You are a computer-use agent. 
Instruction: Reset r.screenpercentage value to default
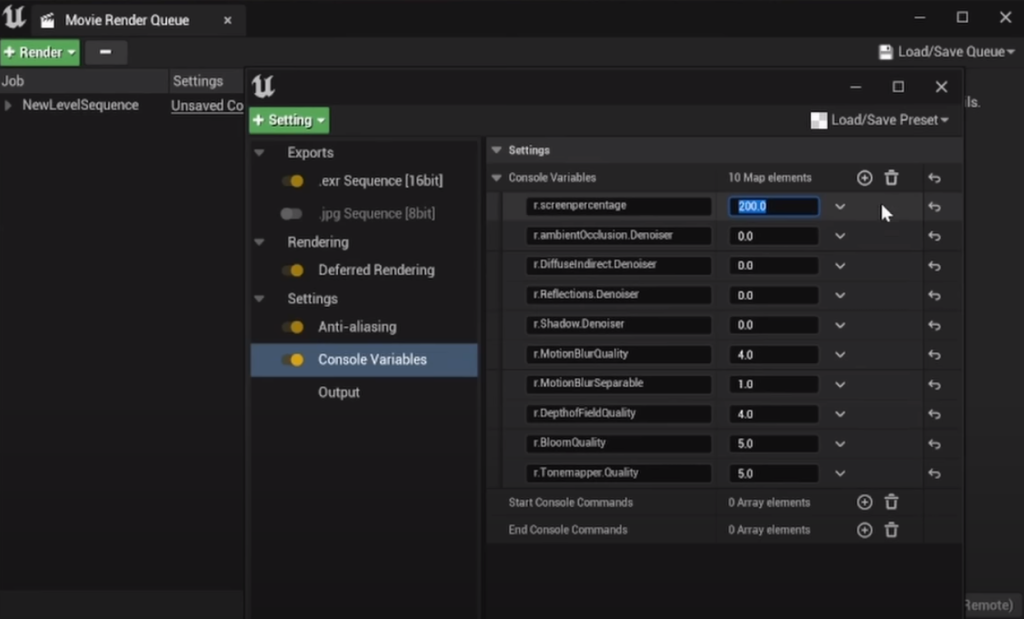pyautogui.click(x=934, y=207)
